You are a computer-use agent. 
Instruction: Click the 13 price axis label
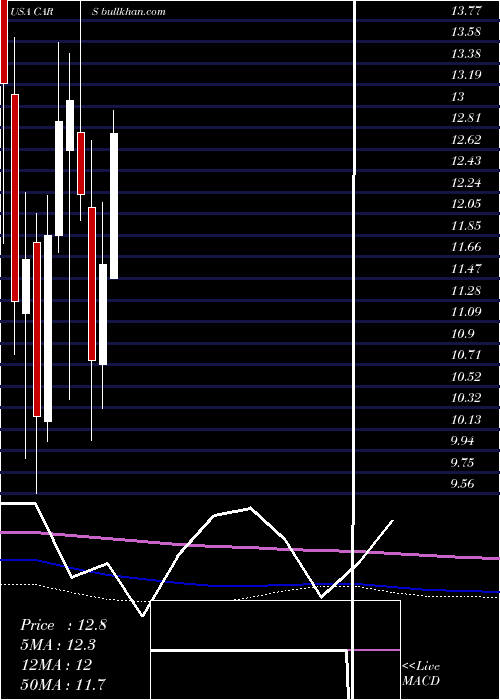tap(458, 96)
